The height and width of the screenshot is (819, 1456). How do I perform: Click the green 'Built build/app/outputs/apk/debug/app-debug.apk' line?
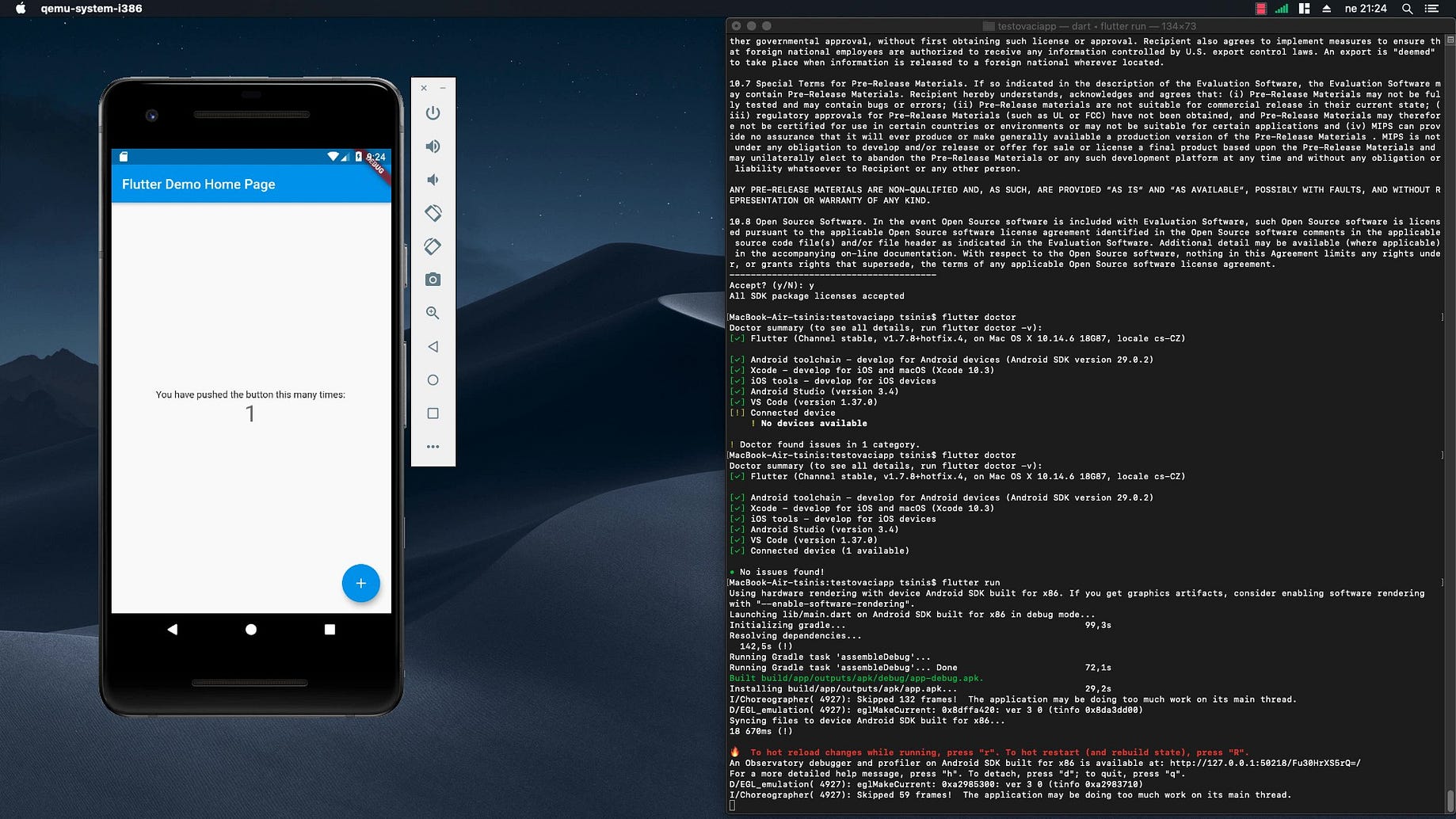coord(856,678)
